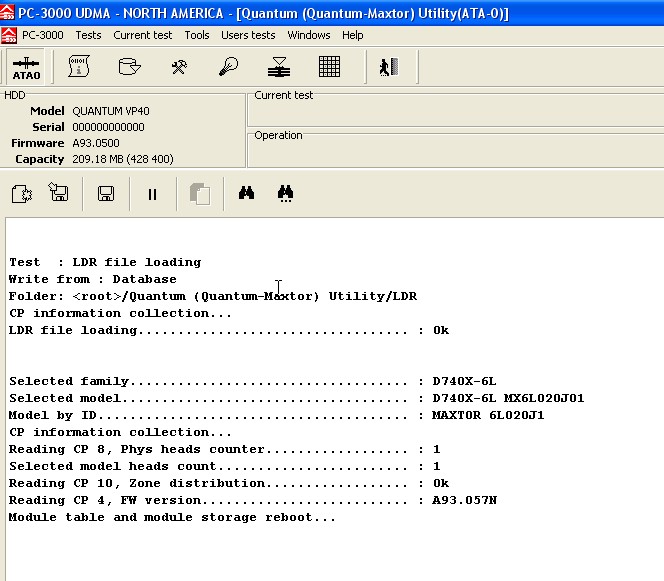The image size is (664, 581).
Task: Click the greyed copy pages icon
Action: click(x=199, y=194)
